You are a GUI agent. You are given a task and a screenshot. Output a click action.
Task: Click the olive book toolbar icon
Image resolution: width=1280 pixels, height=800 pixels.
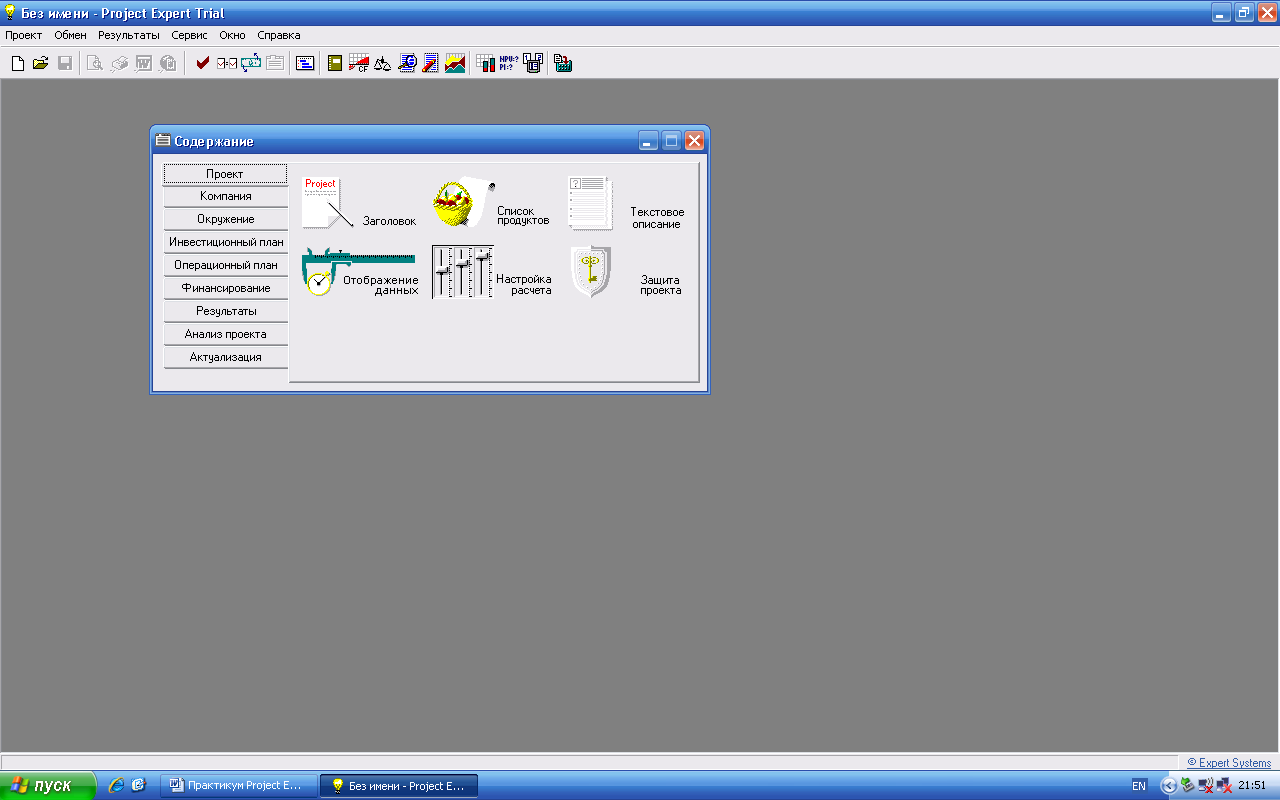click(336, 63)
